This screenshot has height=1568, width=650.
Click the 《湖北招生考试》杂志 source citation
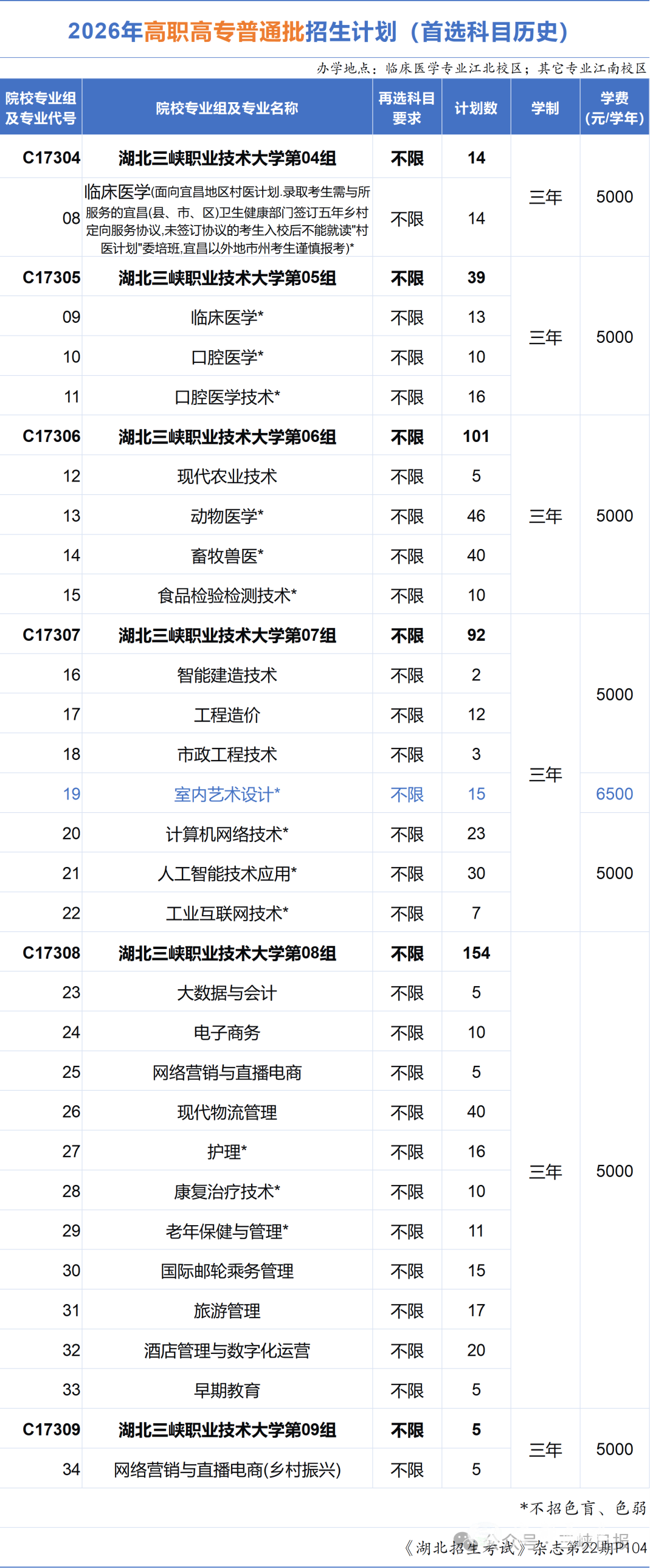[x=525, y=1548]
